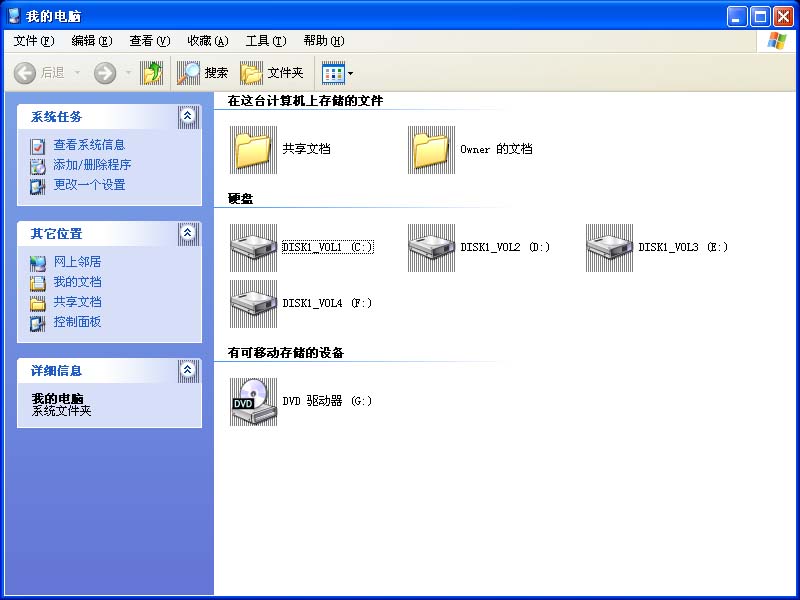Click the 我的文档 sidebar icon
800x600 pixels.
coord(37,283)
